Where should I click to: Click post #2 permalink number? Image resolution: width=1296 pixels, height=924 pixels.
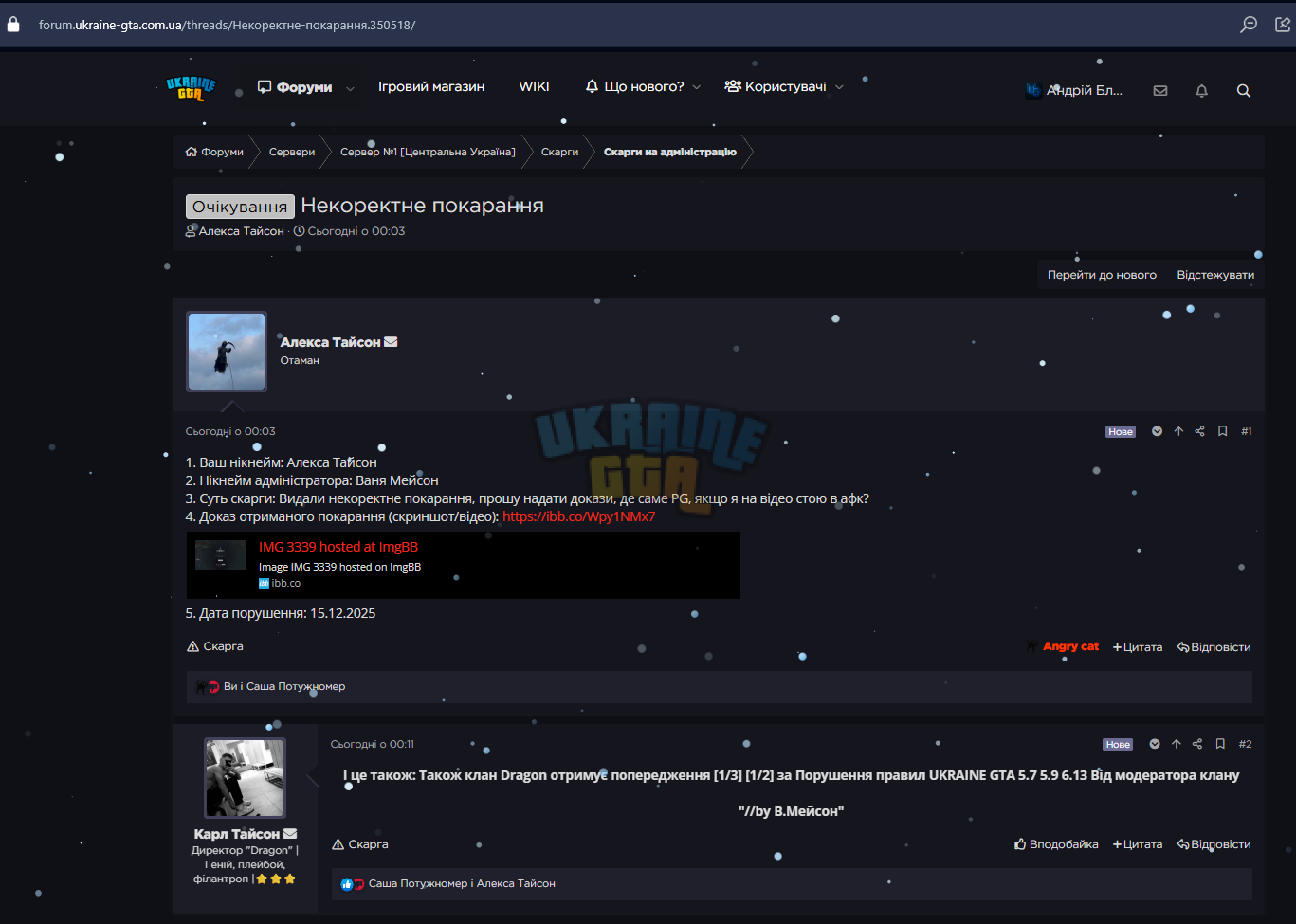point(1246,744)
